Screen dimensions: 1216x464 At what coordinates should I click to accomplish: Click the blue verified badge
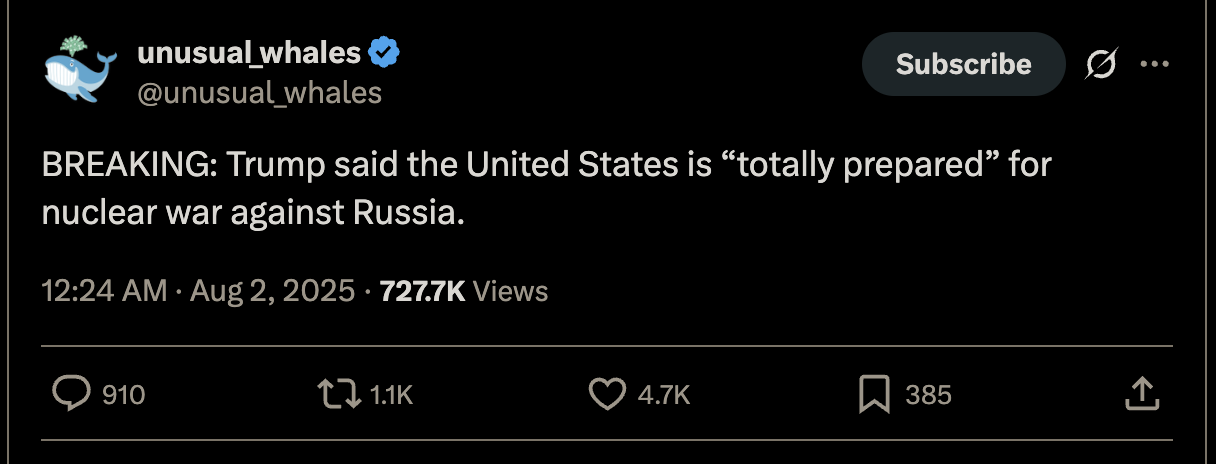(x=385, y=52)
